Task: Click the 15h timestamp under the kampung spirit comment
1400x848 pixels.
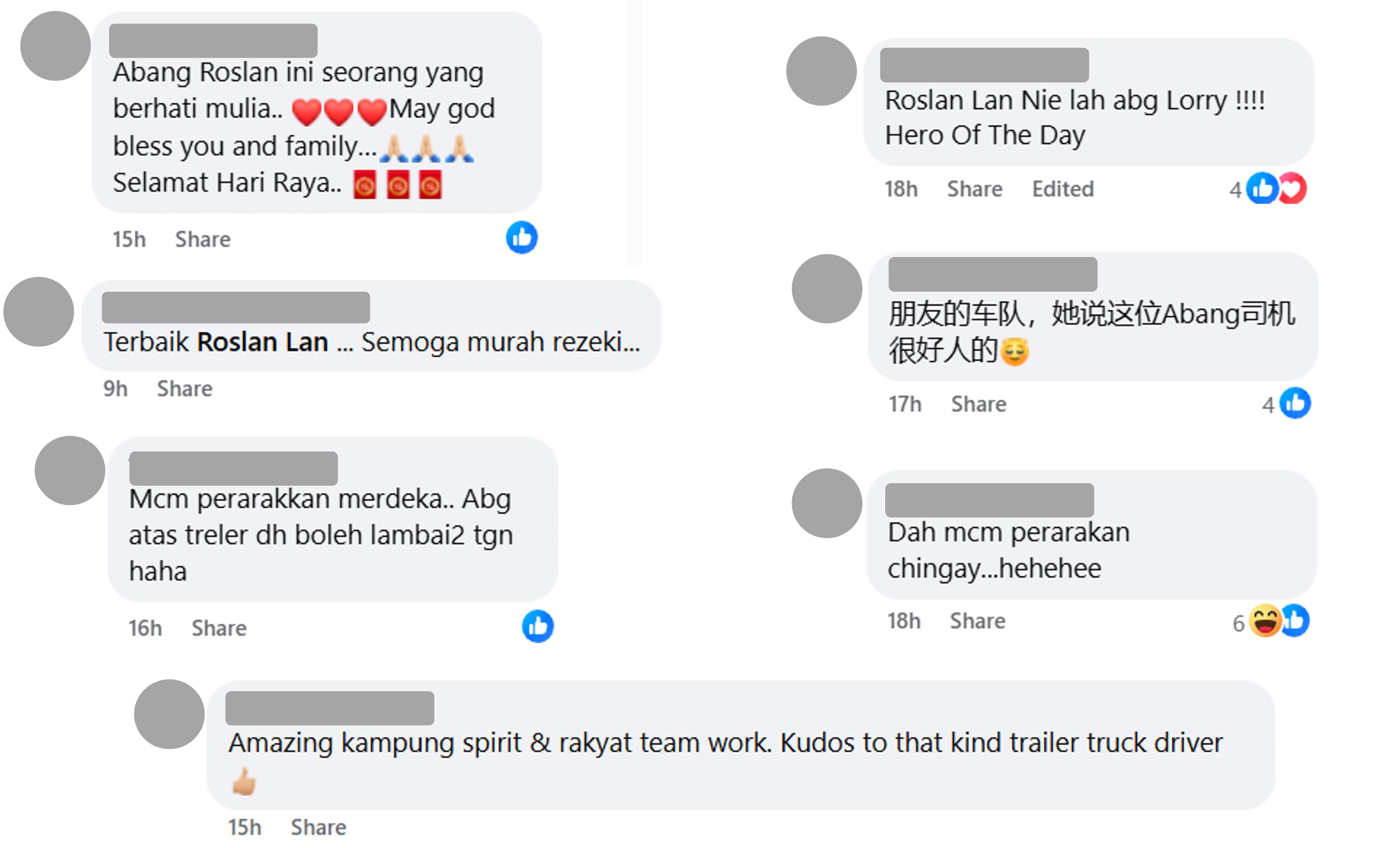Action: (245, 827)
